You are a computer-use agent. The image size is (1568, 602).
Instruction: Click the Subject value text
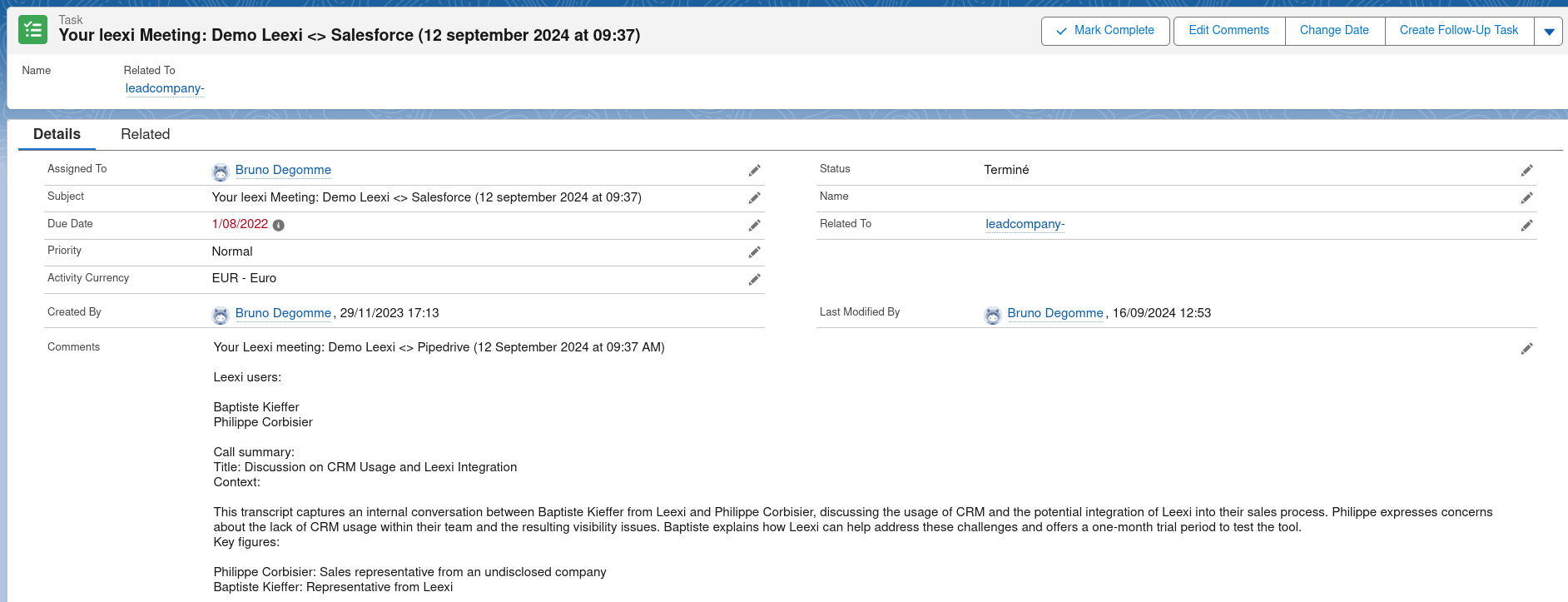(426, 197)
